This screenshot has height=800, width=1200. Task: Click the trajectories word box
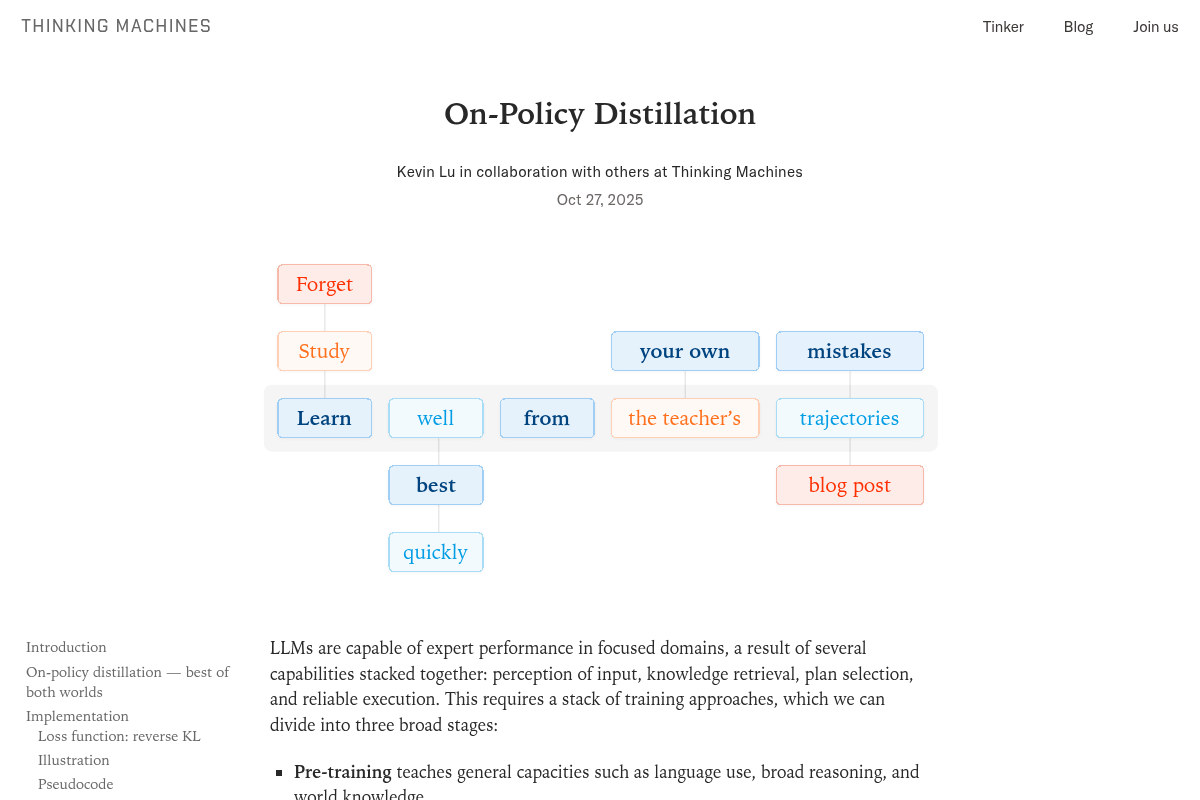coord(849,418)
